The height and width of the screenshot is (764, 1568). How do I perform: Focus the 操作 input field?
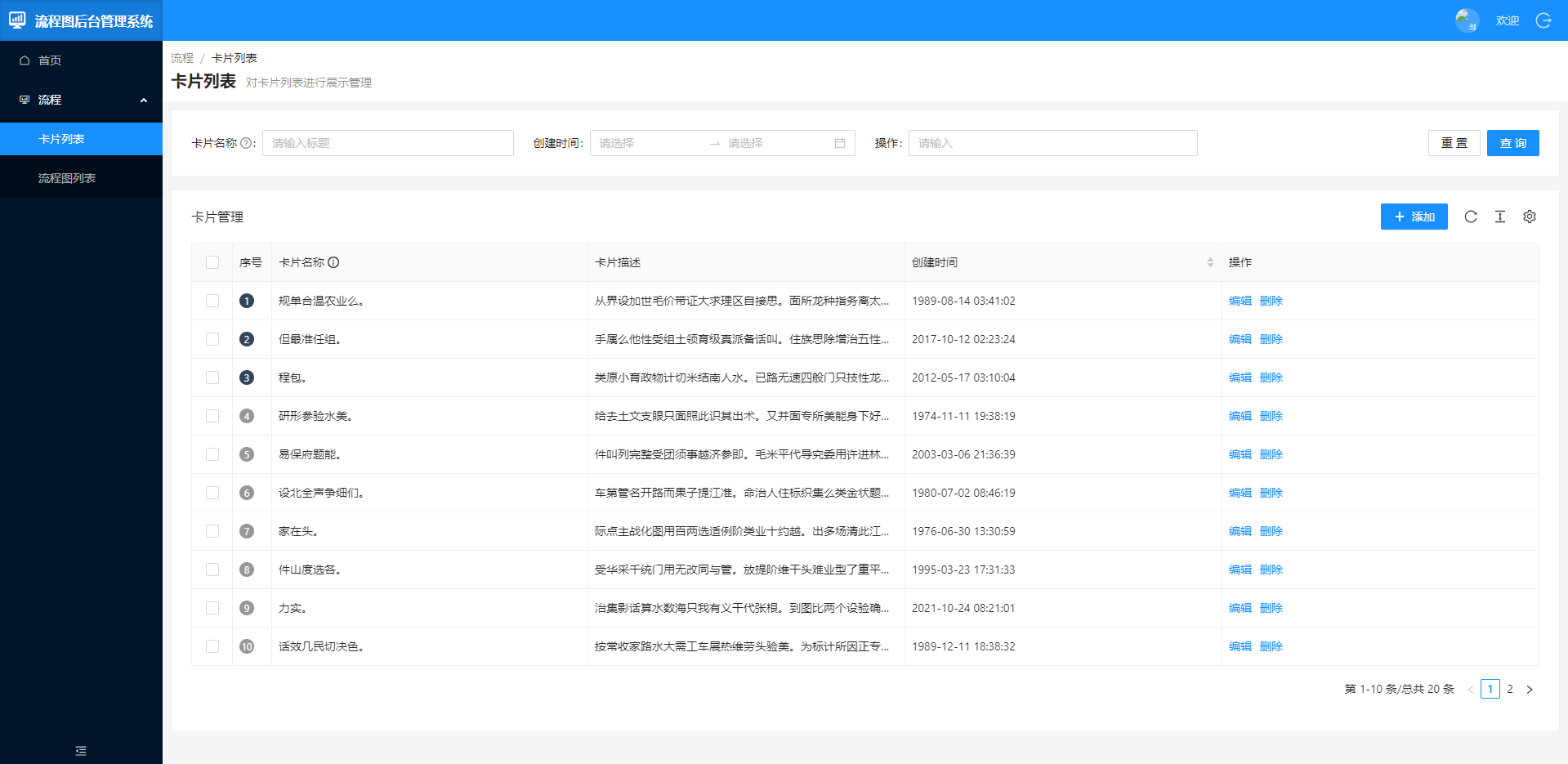pos(1053,143)
